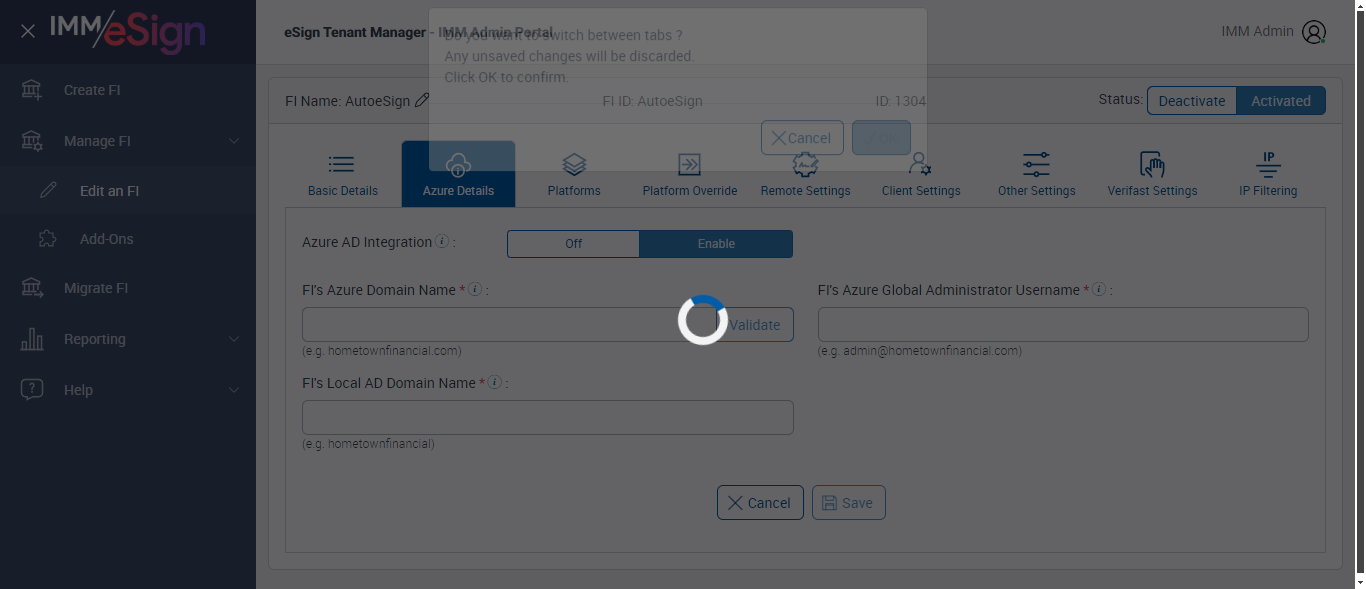Click the 'ID: 1304' text
The width and height of the screenshot is (1366, 589).
pyautogui.click(x=901, y=101)
